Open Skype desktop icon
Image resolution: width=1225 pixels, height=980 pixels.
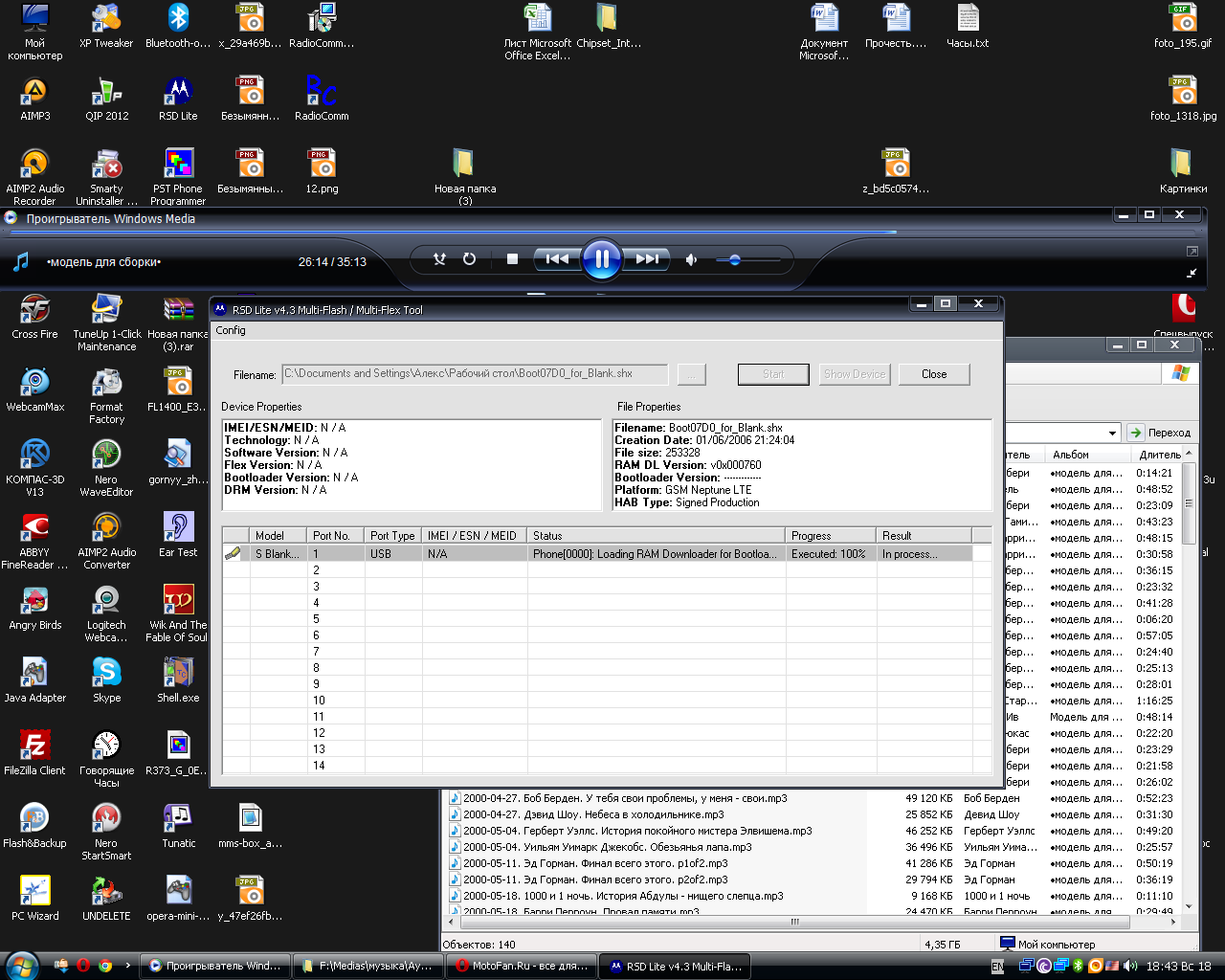106,680
